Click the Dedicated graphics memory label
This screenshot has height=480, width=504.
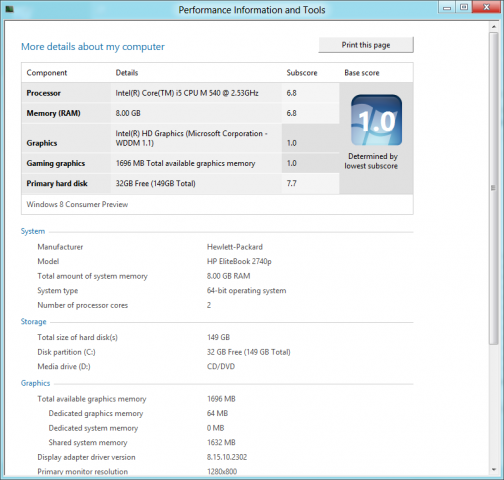96,414
